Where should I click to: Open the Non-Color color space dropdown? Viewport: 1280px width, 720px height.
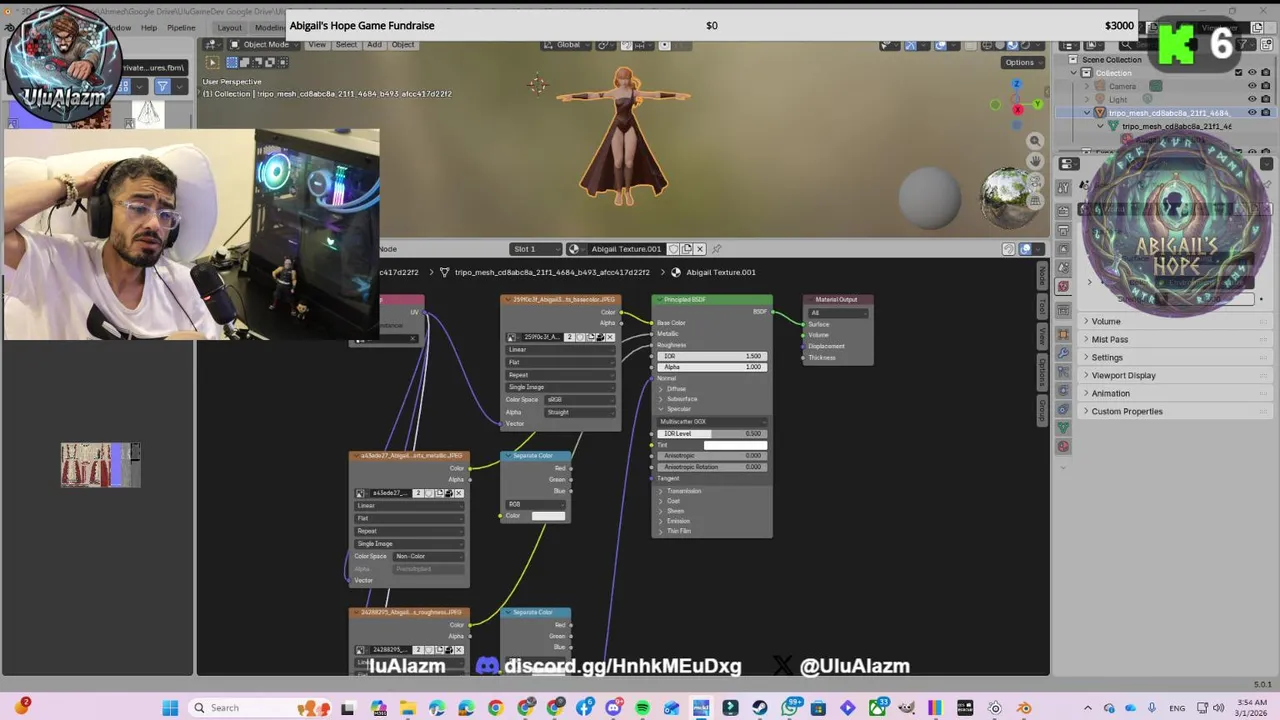[x=428, y=556]
